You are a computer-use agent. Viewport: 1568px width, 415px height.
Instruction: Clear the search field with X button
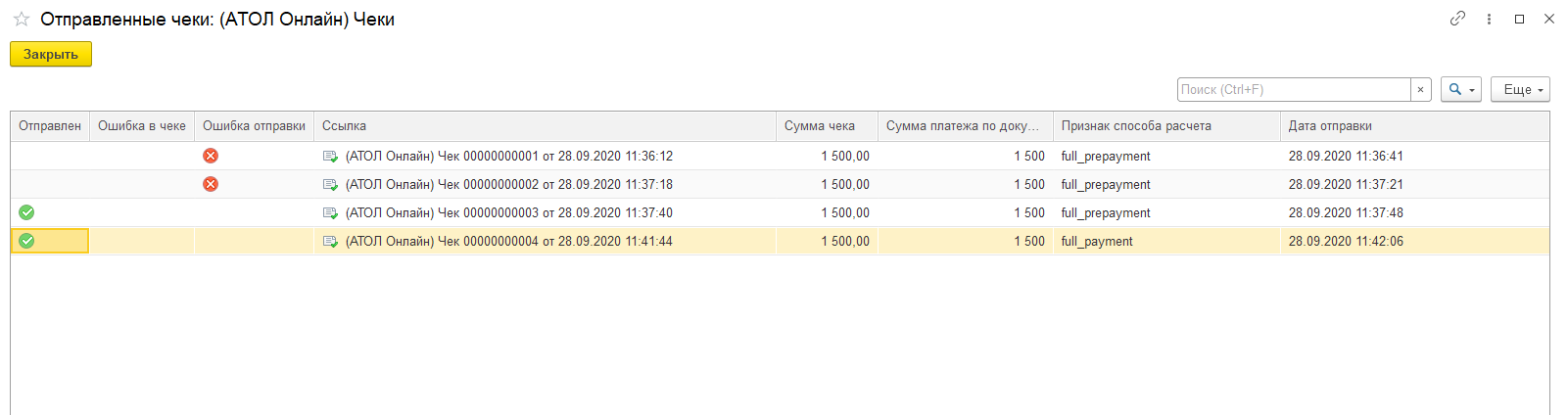click(1421, 89)
